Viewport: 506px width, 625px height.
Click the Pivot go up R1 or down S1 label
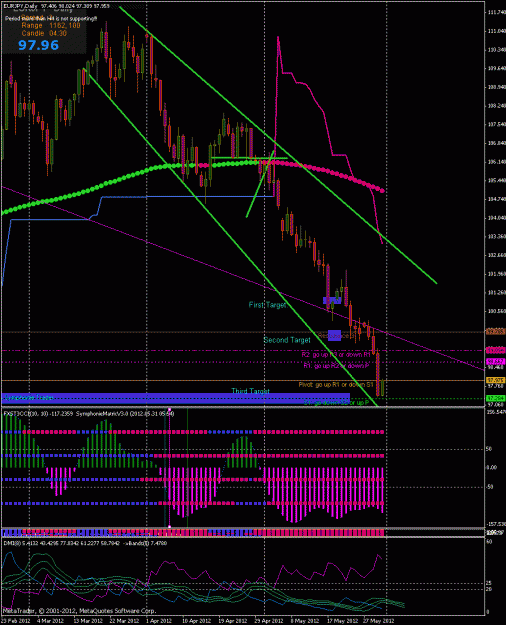tap(336, 385)
